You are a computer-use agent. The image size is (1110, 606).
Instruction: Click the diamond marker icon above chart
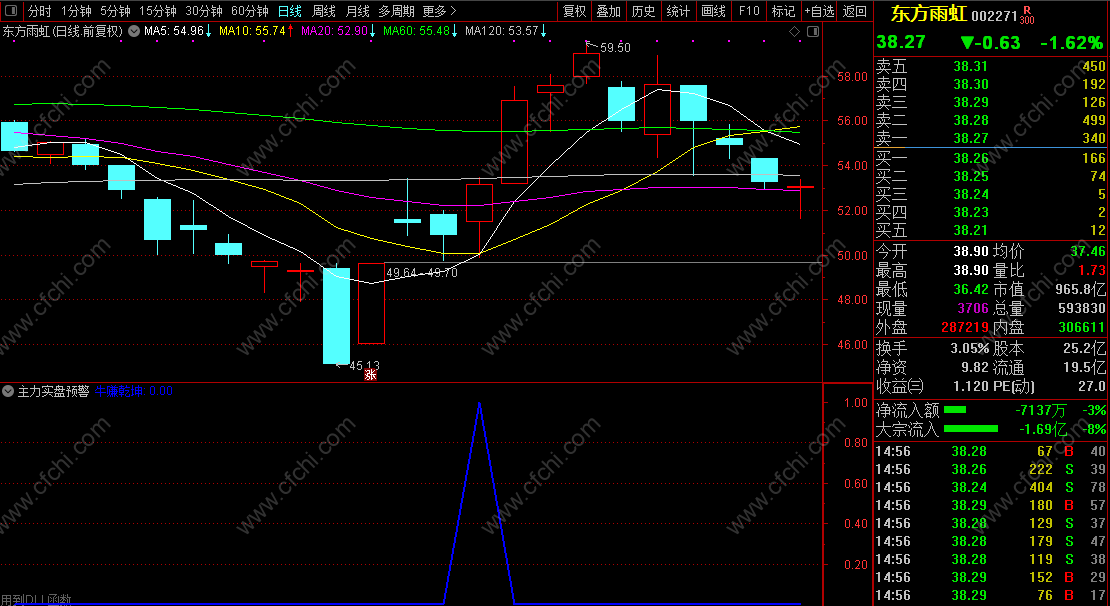coord(794,31)
